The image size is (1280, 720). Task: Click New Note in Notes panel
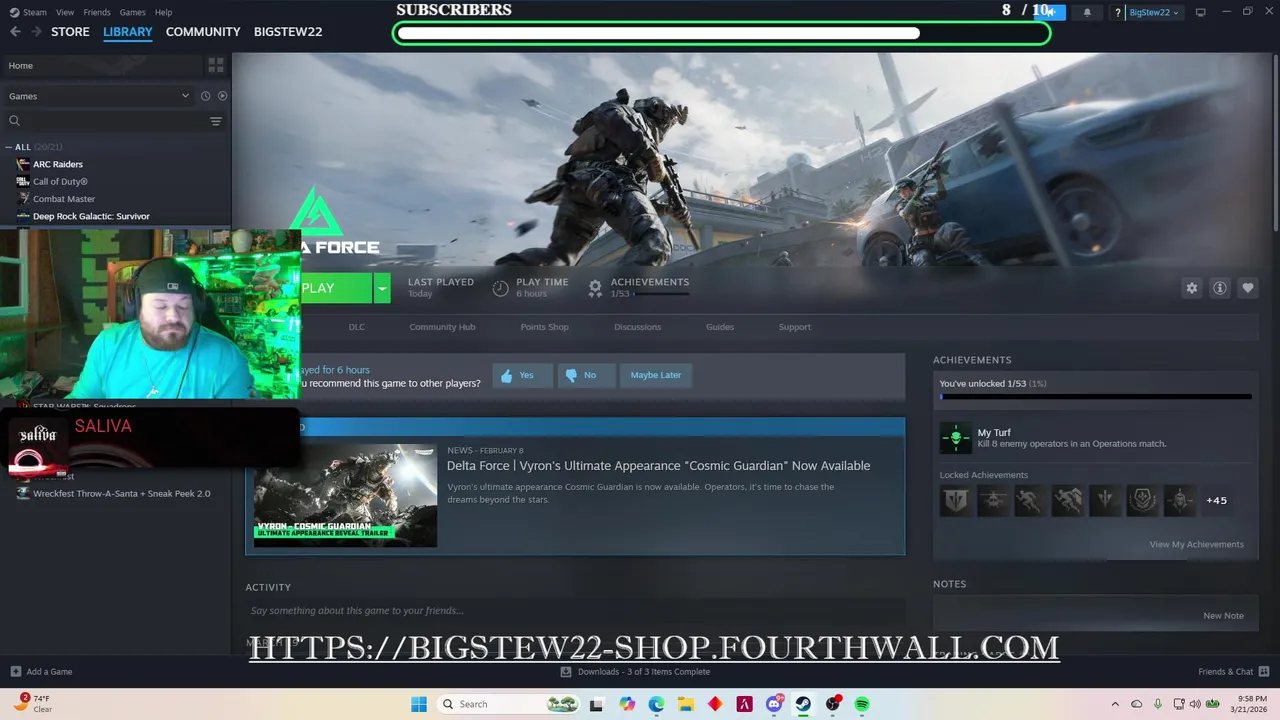point(1223,616)
